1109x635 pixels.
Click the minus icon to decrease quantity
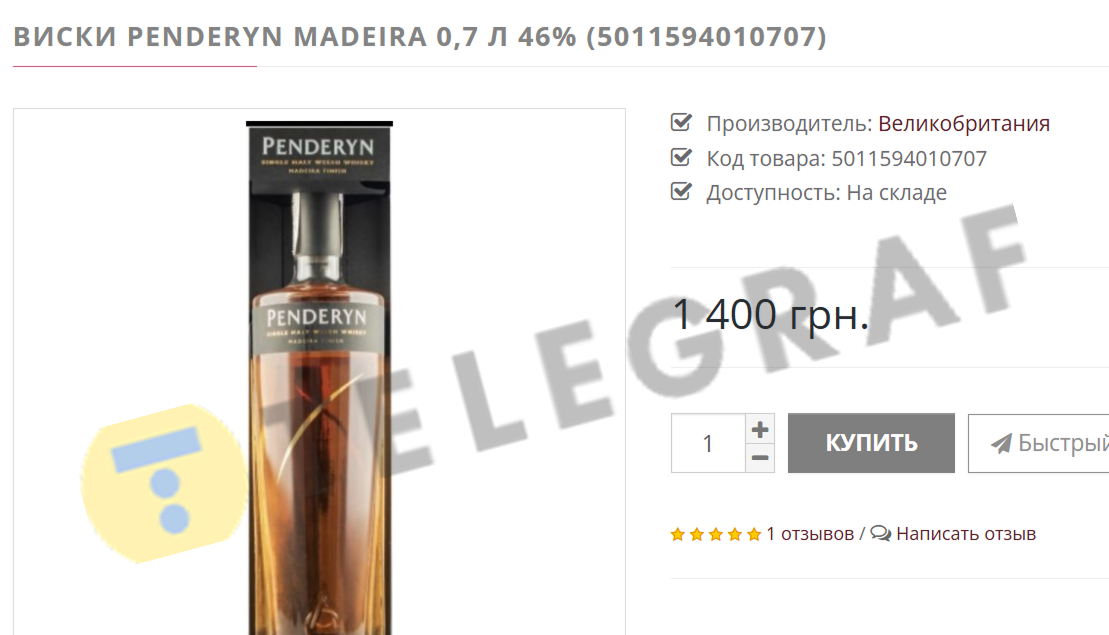click(x=760, y=458)
